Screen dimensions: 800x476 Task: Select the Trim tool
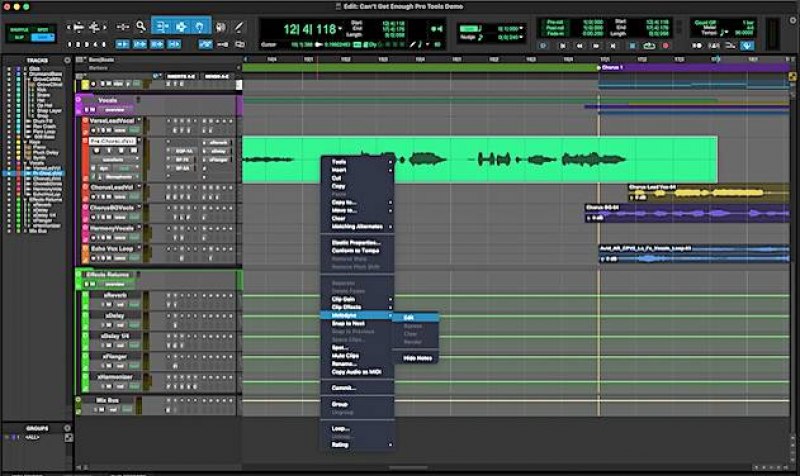coord(162,27)
